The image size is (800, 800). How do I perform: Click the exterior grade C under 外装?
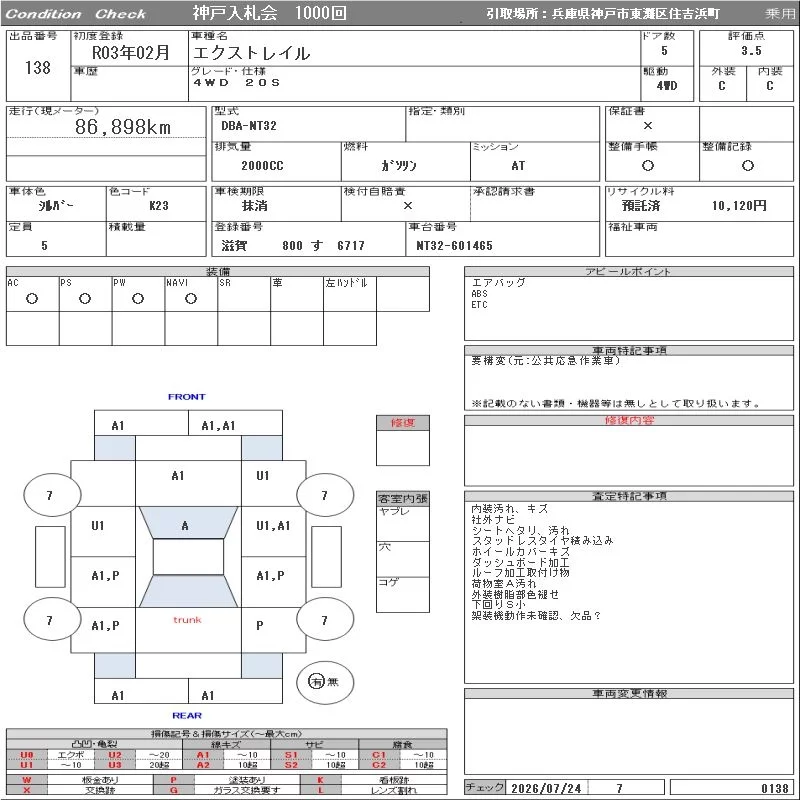click(x=722, y=86)
